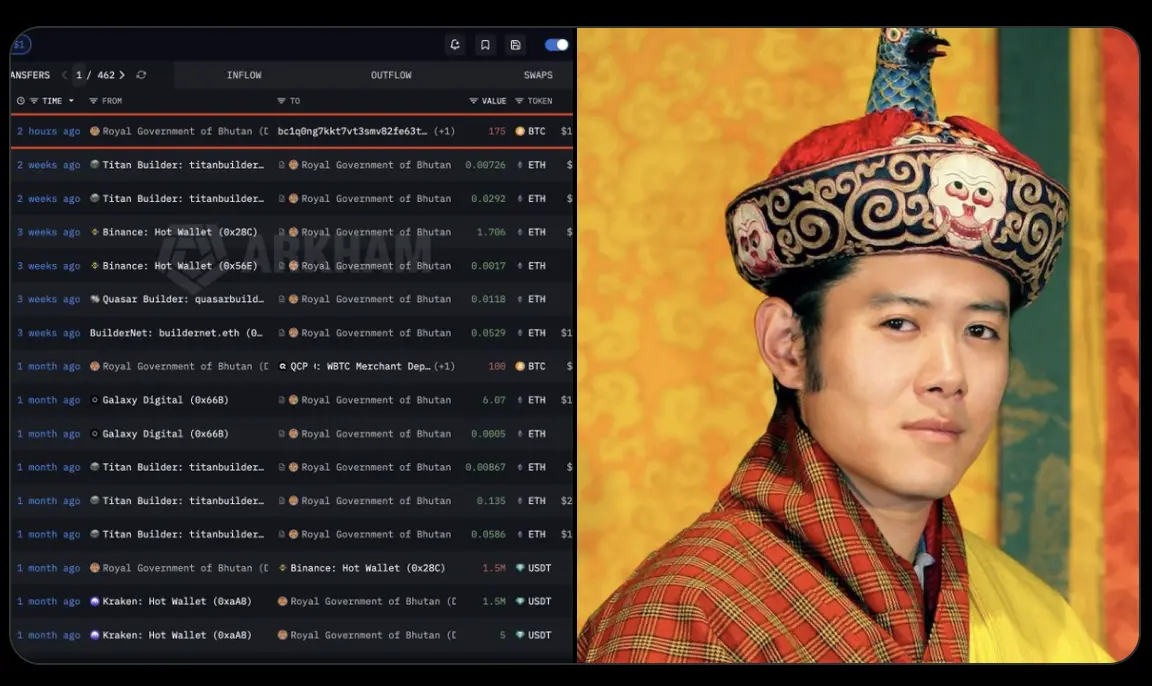This screenshot has width=1152, height=686.
Task: Click the FROM column filter control
Action: 94,101
